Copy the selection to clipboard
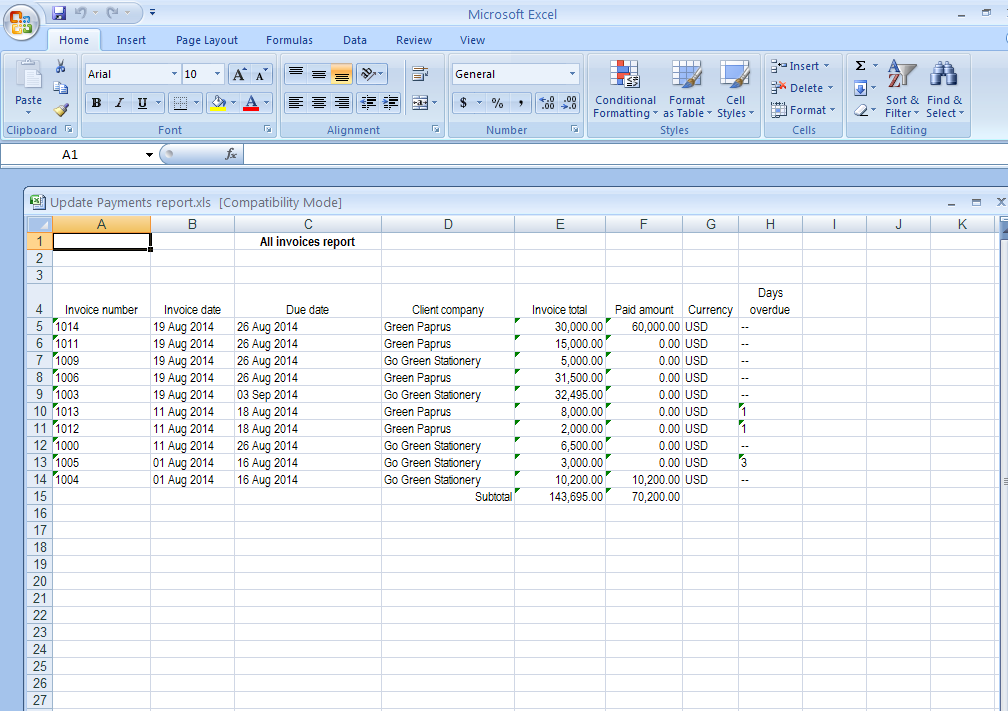The height and width of the screenshot is (711, 1008). (60, 87)
